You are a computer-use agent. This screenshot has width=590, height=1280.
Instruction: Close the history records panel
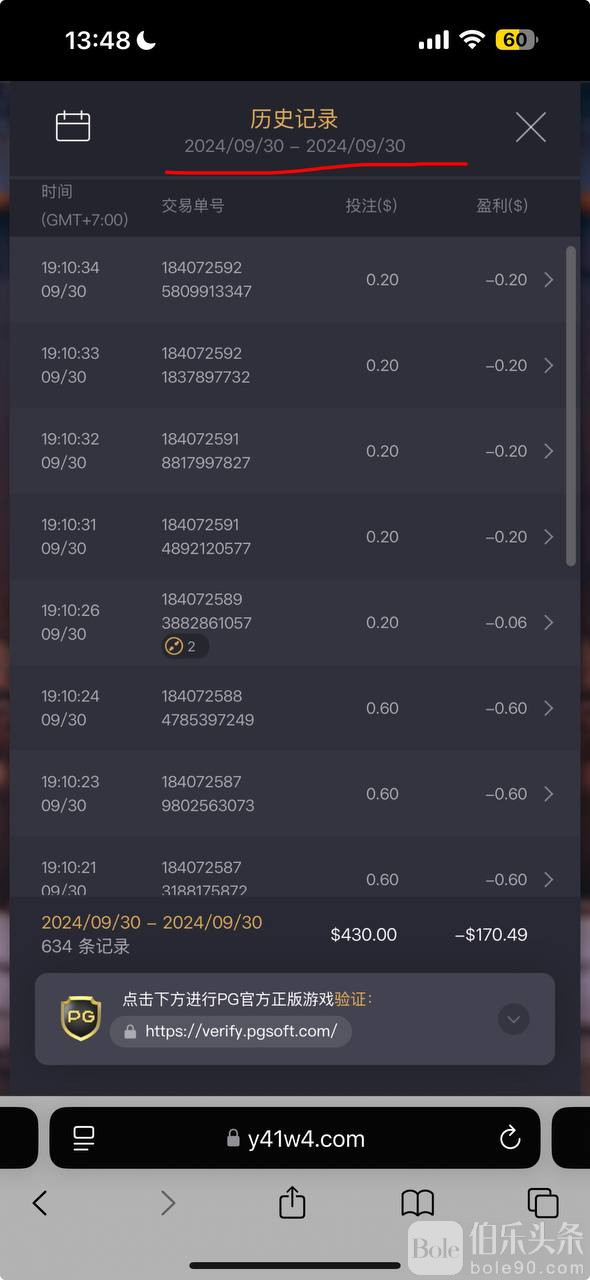(x=530, y=127)
